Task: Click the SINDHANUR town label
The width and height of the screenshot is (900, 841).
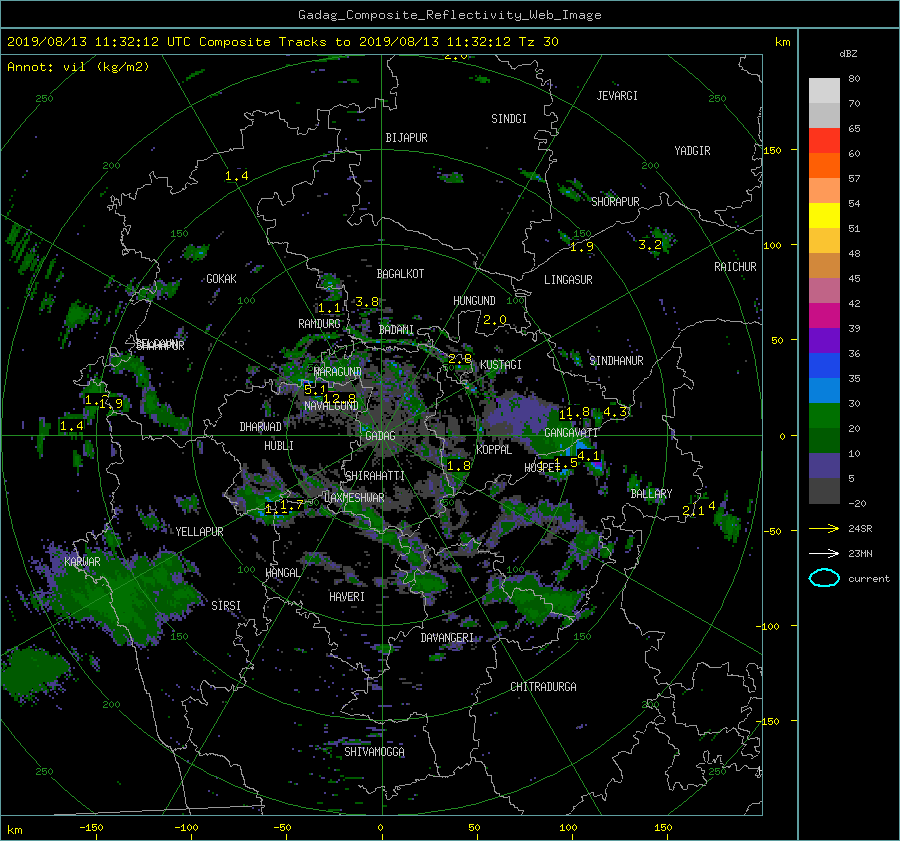Action: coord(616,361)
